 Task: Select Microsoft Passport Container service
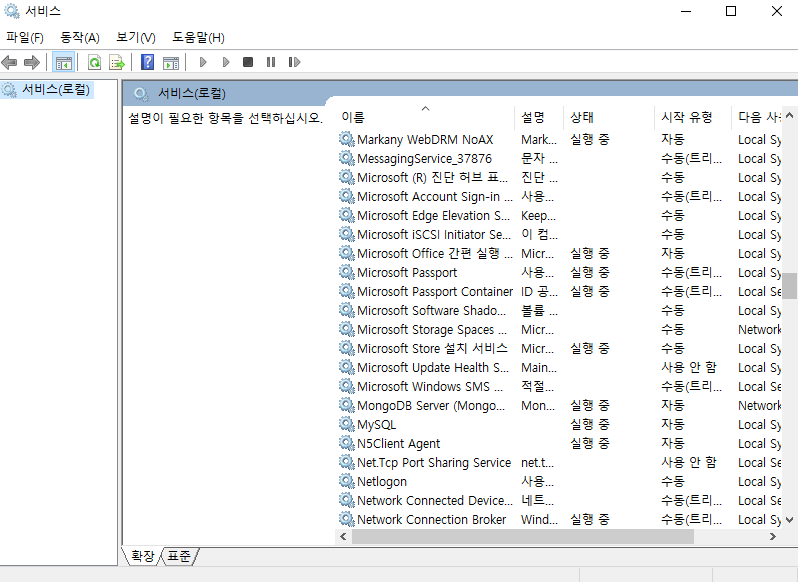point(559,292)
